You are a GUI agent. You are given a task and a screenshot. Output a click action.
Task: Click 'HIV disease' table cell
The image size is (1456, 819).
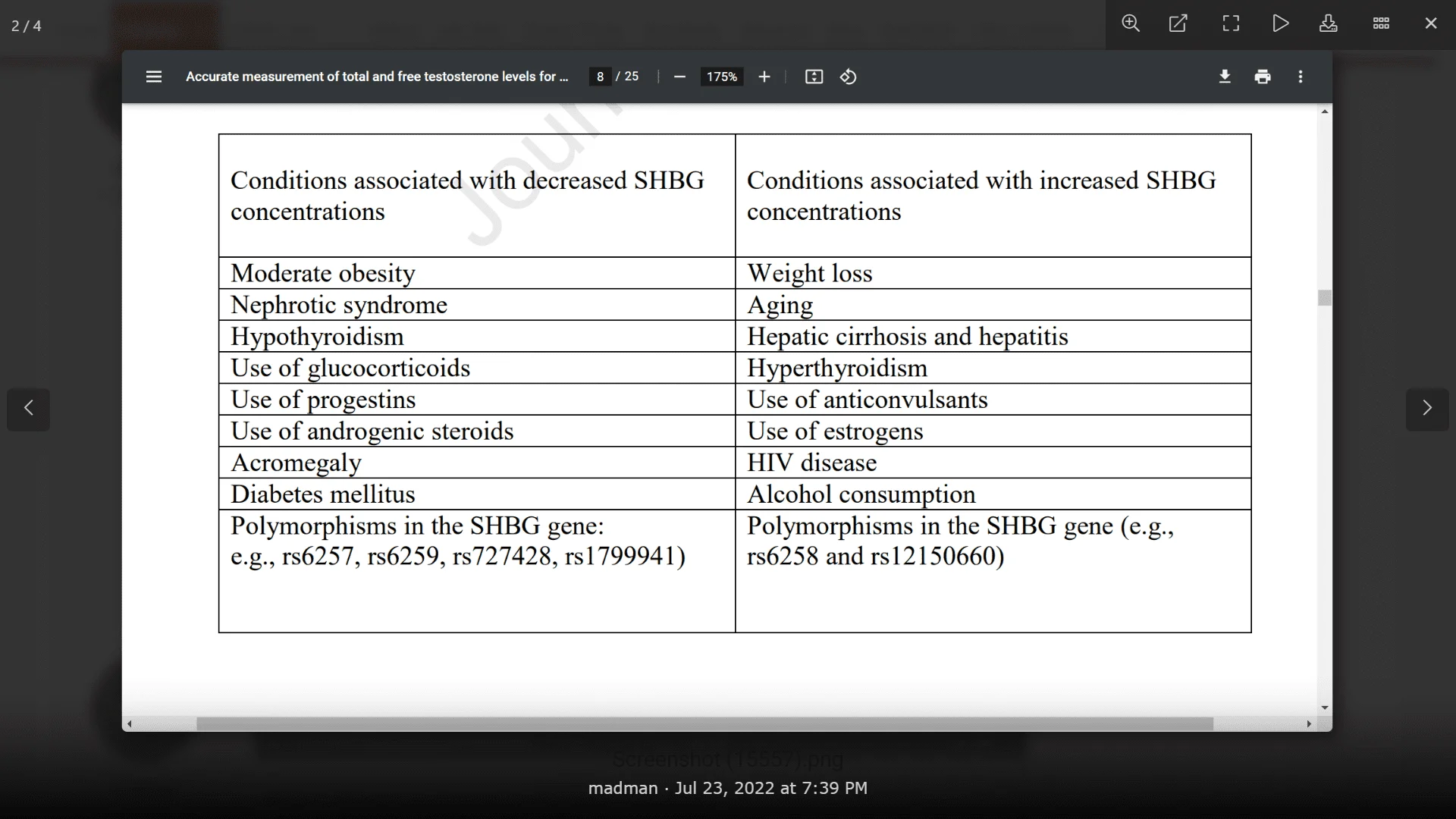click(993, 463)
